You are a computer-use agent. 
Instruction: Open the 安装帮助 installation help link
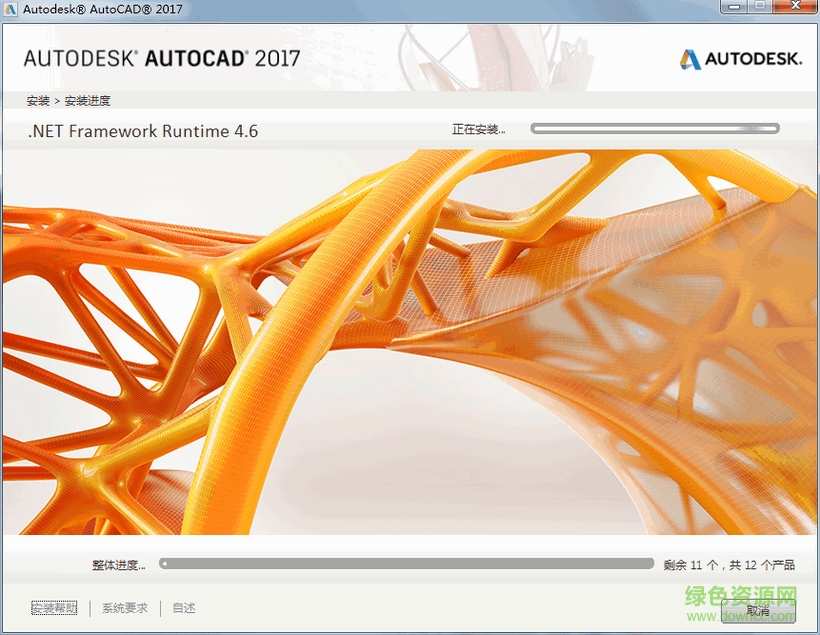click(54, 608)
